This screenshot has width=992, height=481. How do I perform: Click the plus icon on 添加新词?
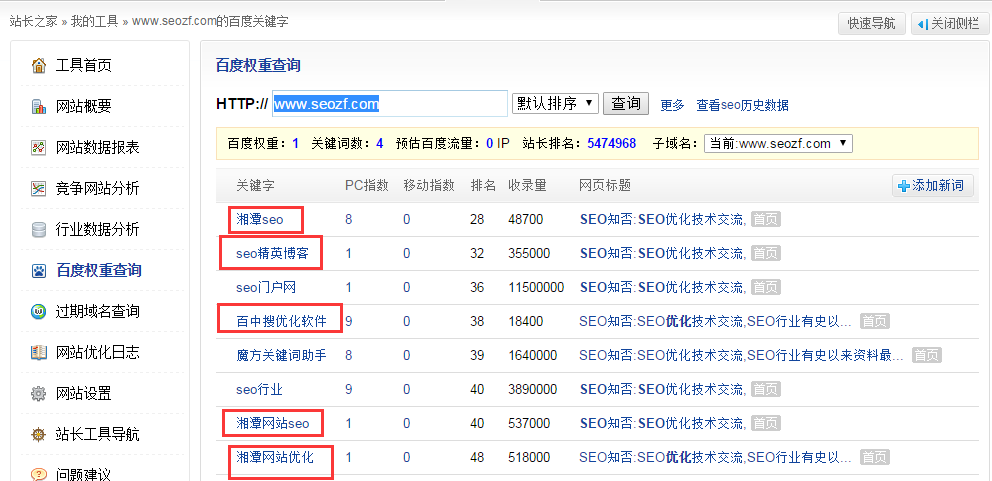tap(904, 186)
